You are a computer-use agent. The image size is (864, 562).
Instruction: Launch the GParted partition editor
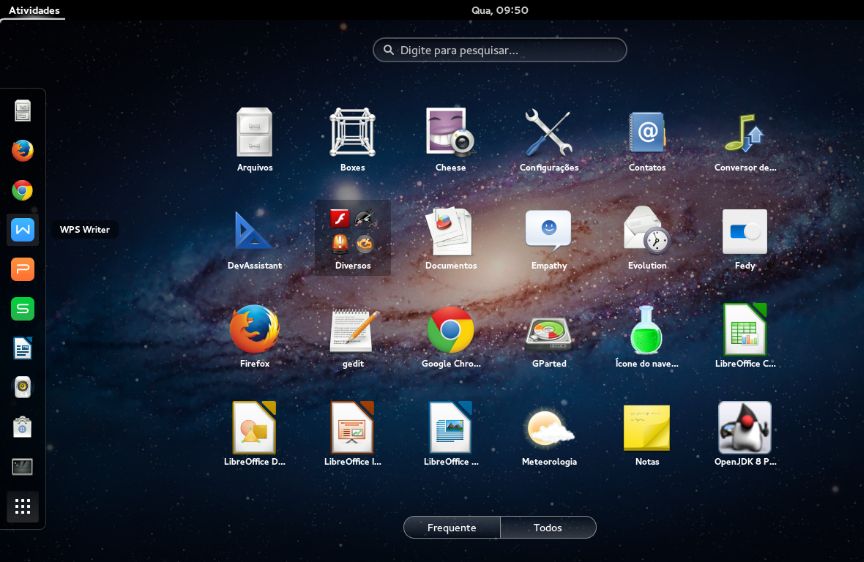[549, 336]
